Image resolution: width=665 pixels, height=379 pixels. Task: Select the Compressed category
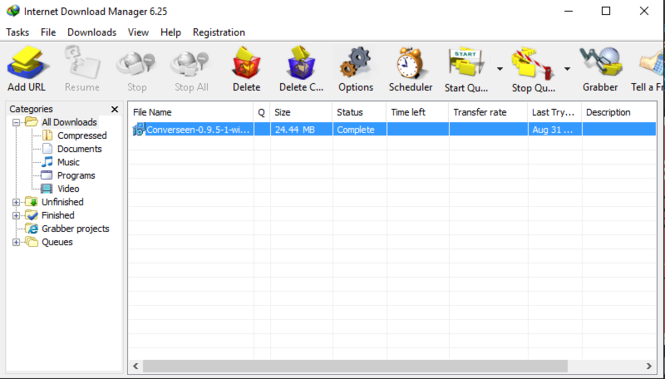(x=82, y=136)
